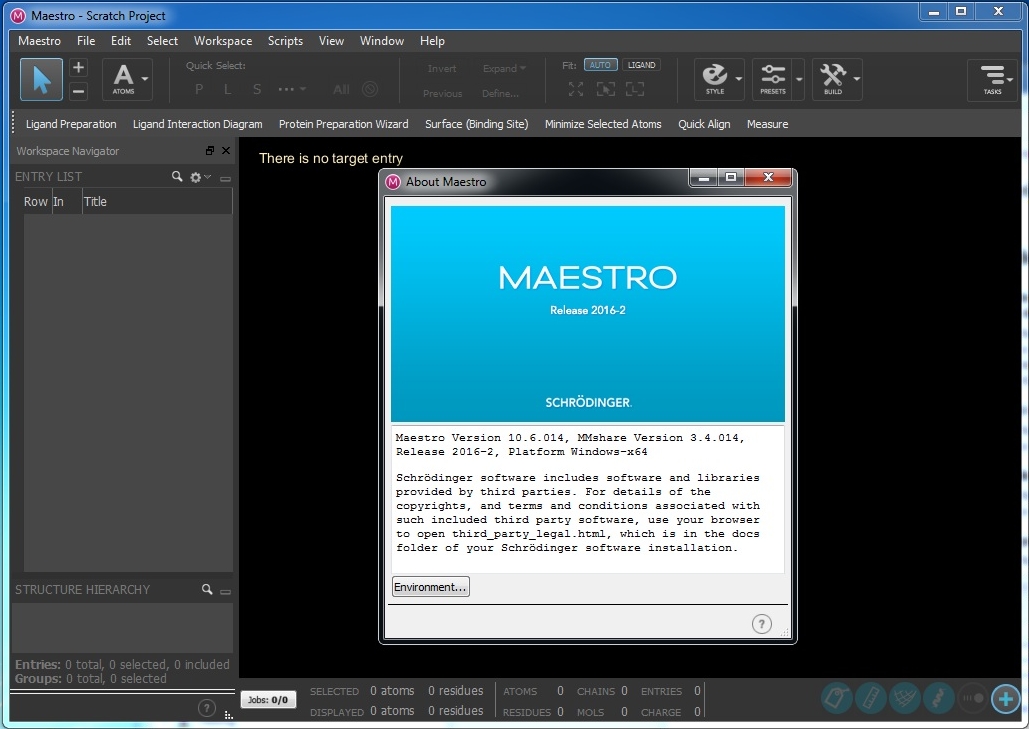Open the Help menu
The width and height of the screenshot is (1029, 729).
coord(432,41)
